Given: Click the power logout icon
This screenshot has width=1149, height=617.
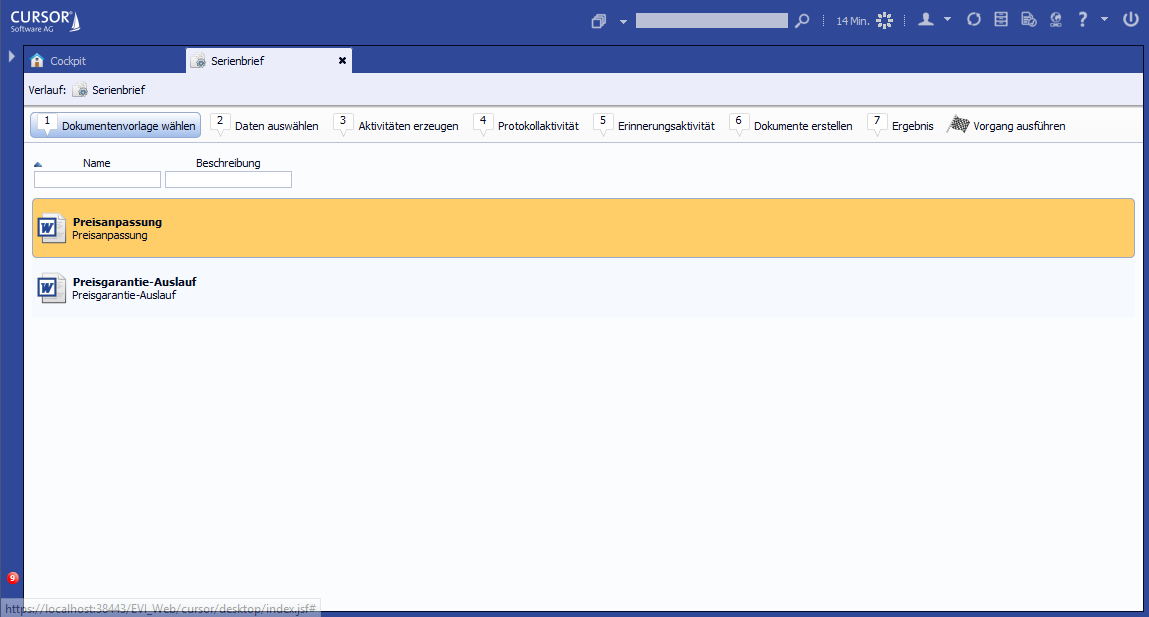Looking at the screenshot, I should (x=1131, y=20).
